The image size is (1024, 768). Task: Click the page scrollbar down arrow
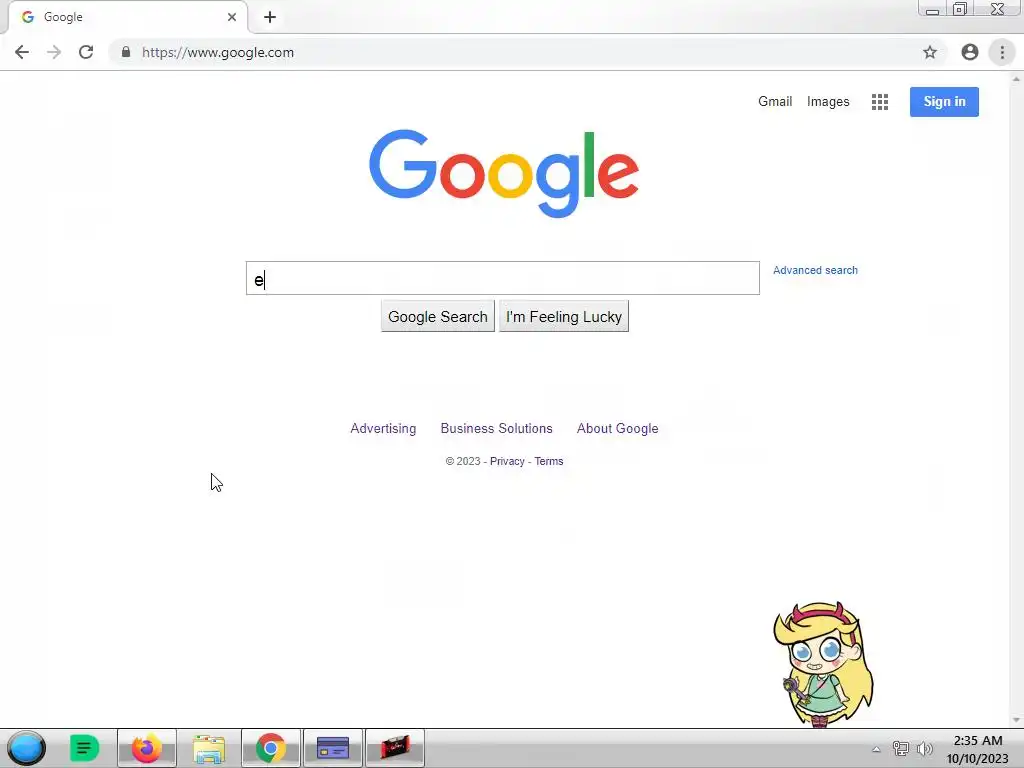(1016, 720)
